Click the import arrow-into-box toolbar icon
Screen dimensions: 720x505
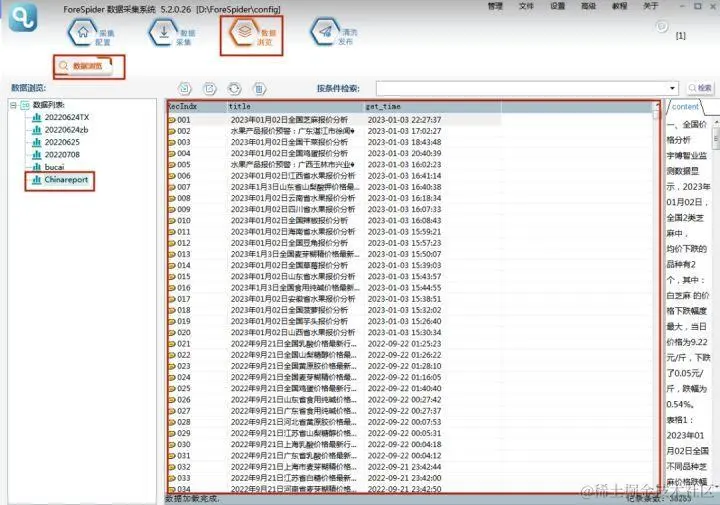185,88
